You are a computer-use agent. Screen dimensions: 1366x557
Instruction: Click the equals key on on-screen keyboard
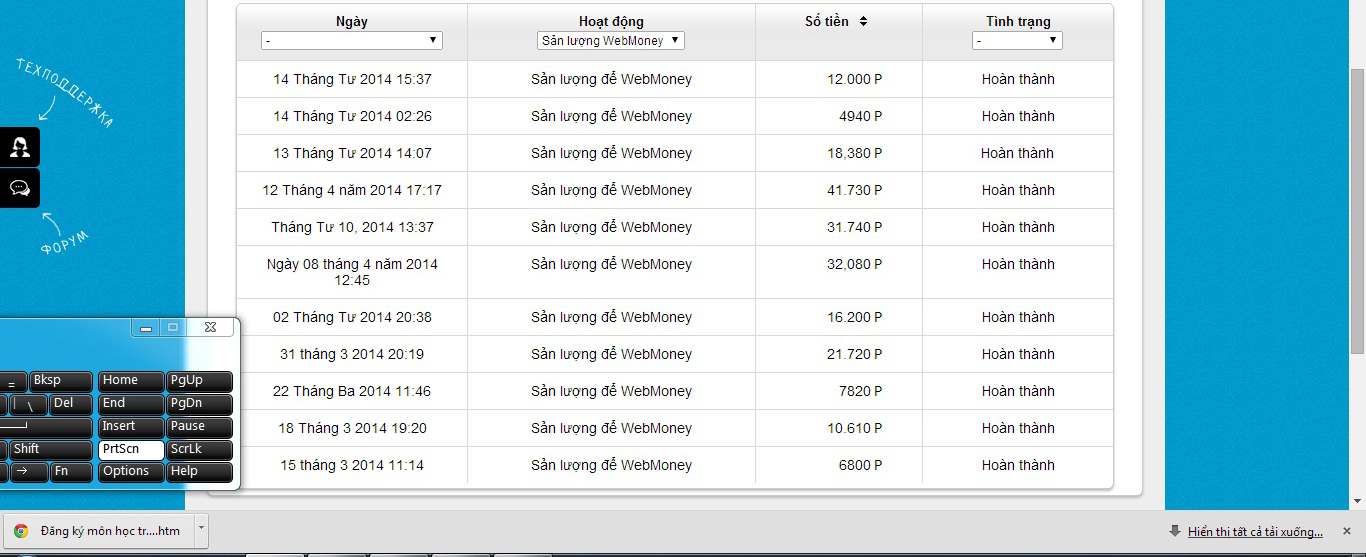point(11,381)
